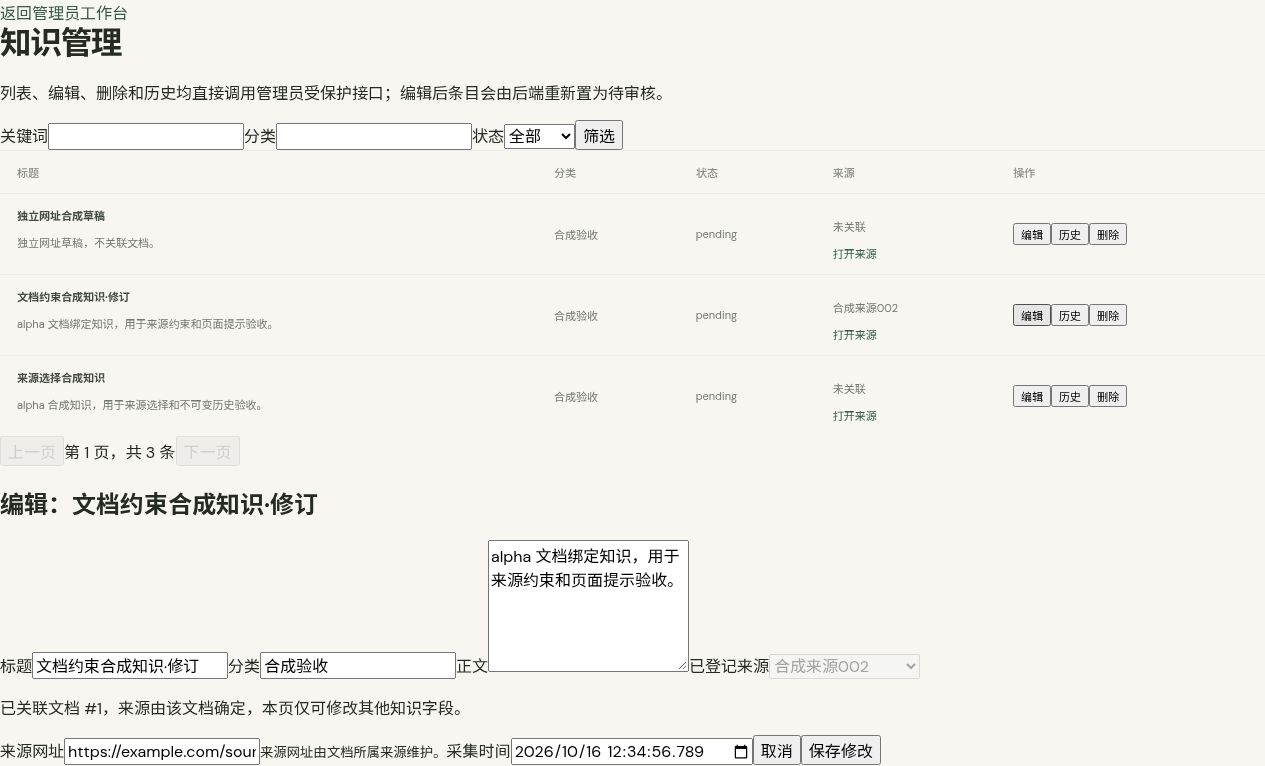Viewport: 1265px width, 766px height.
Task: Save changes with 保存修改 button
Action: 841,751
